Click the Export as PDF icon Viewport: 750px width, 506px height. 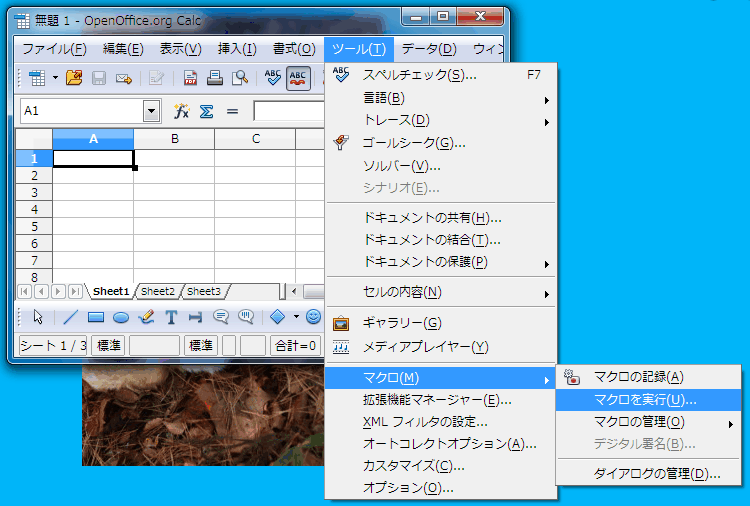point(190,78)
